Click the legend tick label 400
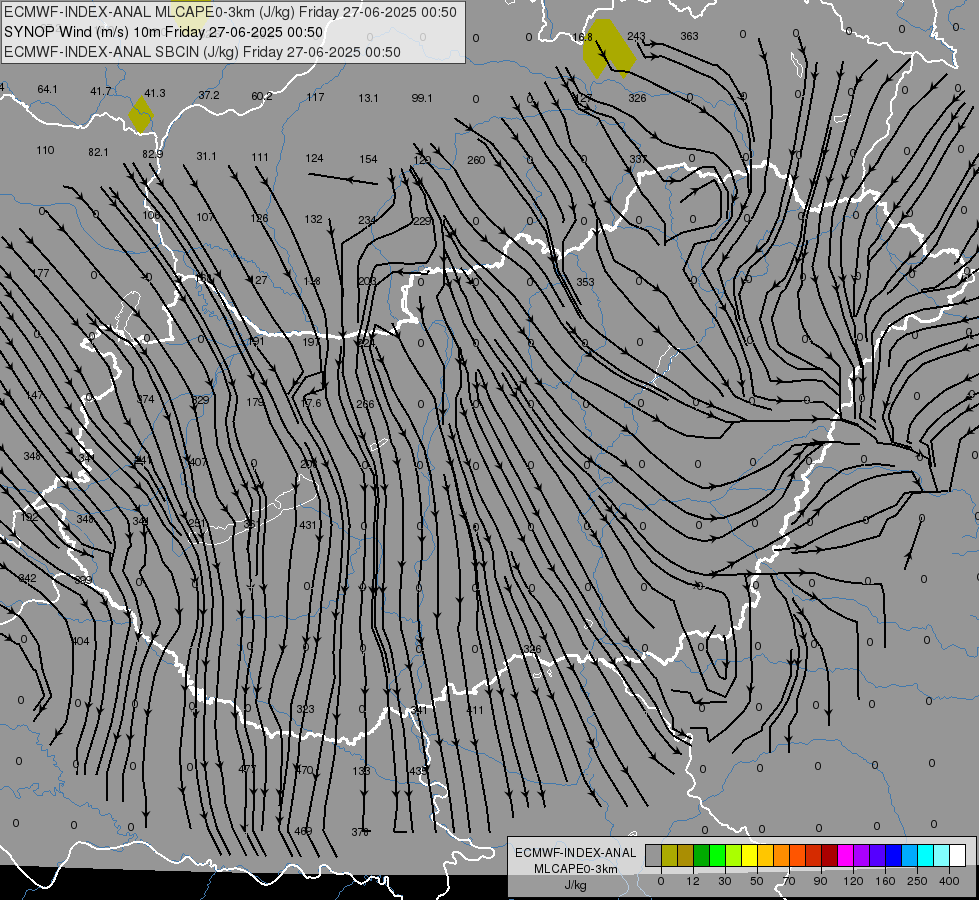 click(x=949, y=881)
